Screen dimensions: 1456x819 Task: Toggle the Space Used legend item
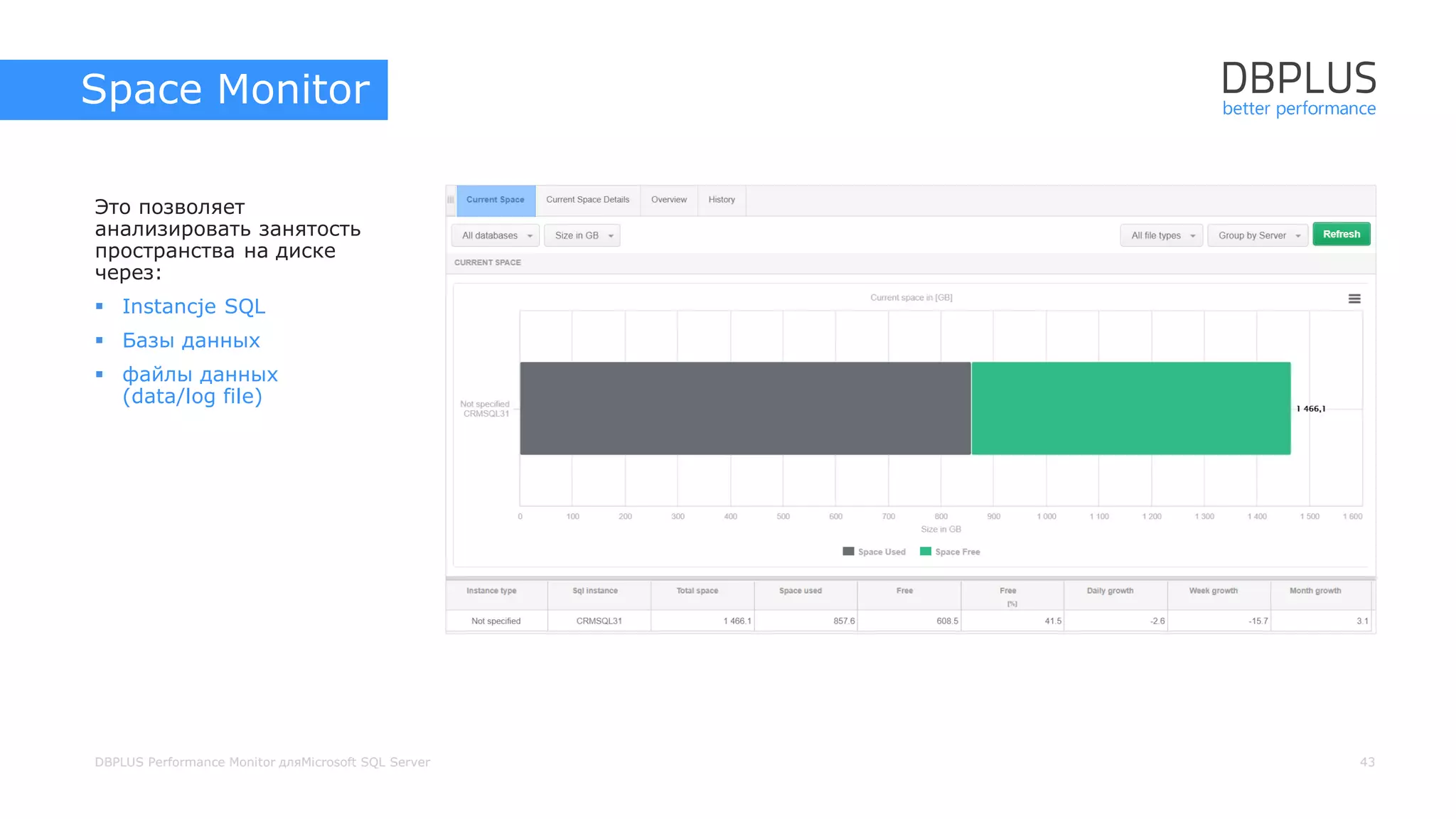coord(881,552)
